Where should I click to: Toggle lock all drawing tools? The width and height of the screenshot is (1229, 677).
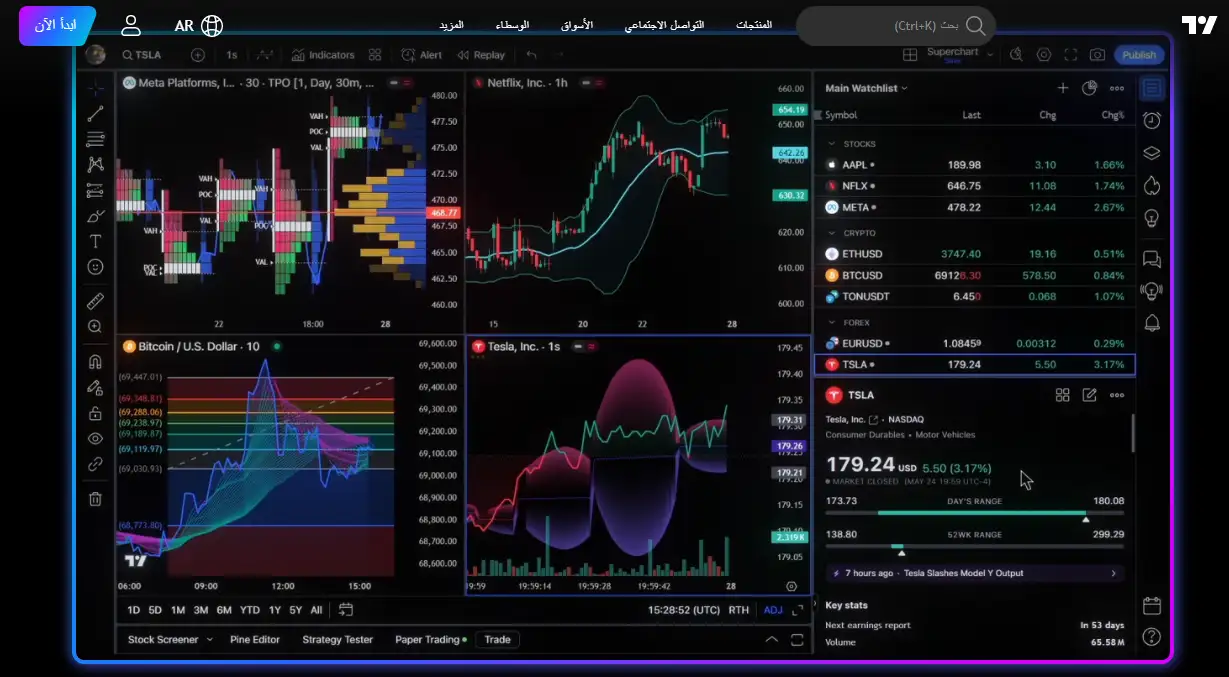click(x=95, y=413)
